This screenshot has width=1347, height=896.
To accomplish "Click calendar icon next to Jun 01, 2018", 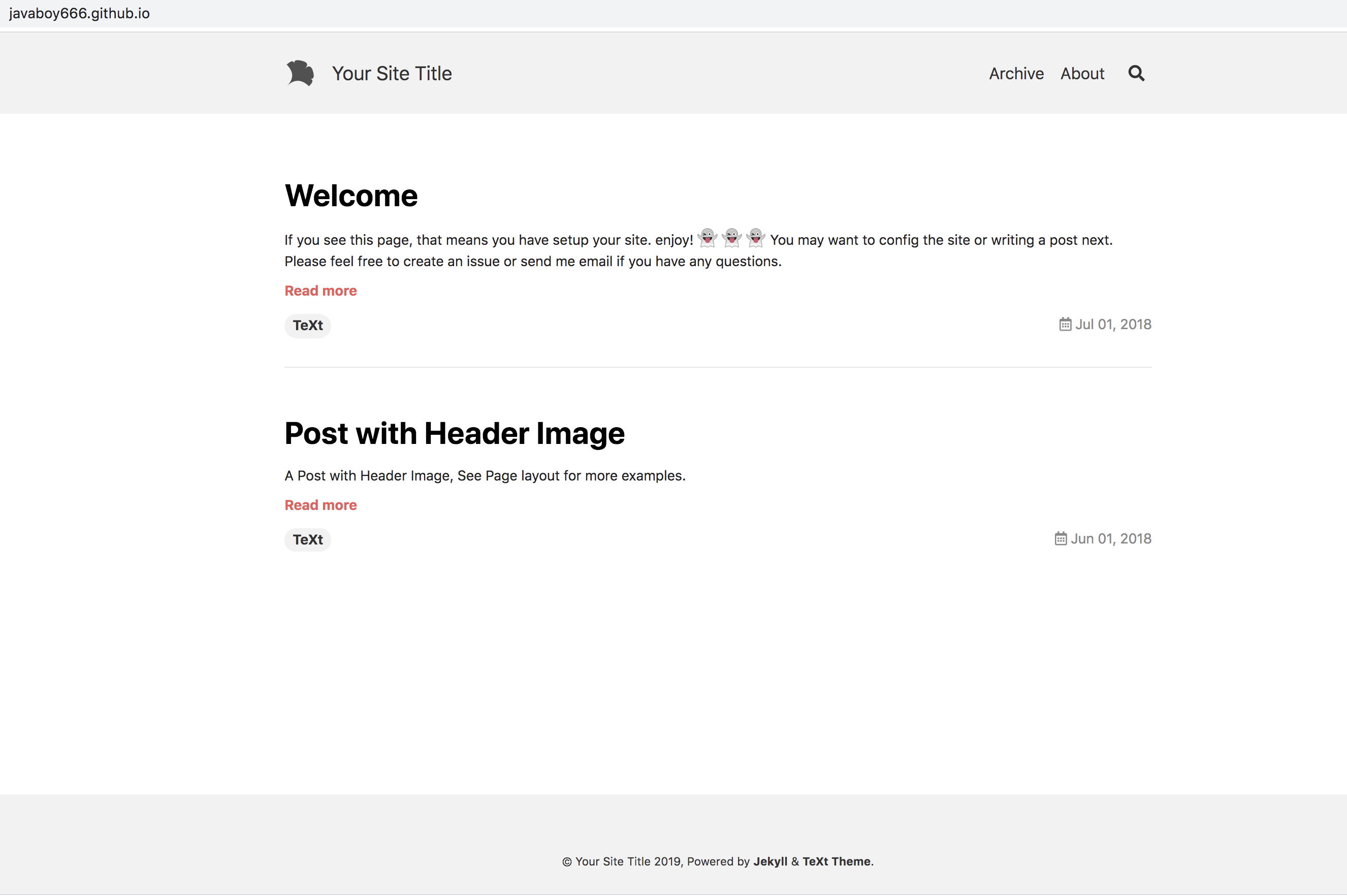I will click(1060, 539).
